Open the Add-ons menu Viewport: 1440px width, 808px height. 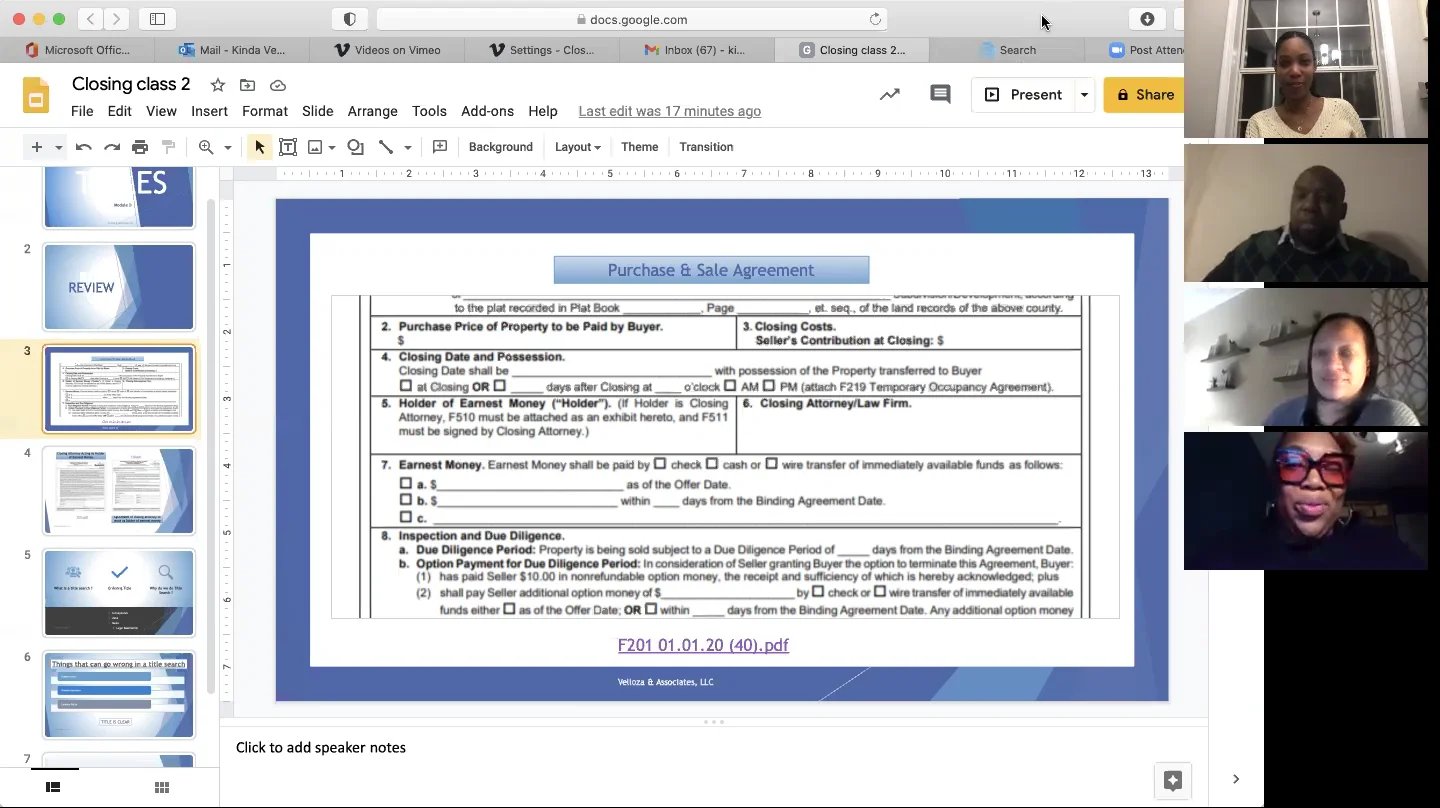click(x=487, y=111)
